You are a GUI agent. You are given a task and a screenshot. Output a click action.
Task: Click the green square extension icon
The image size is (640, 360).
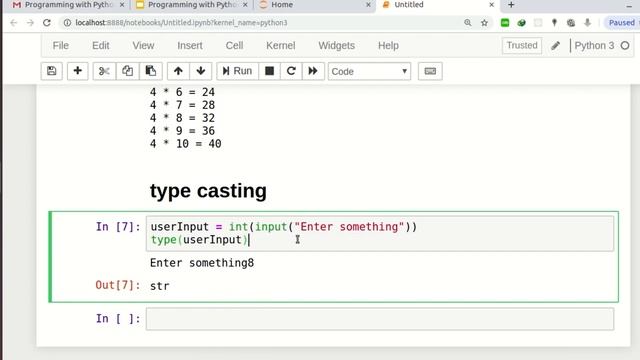pyautogui.click(x=505, y=23)
